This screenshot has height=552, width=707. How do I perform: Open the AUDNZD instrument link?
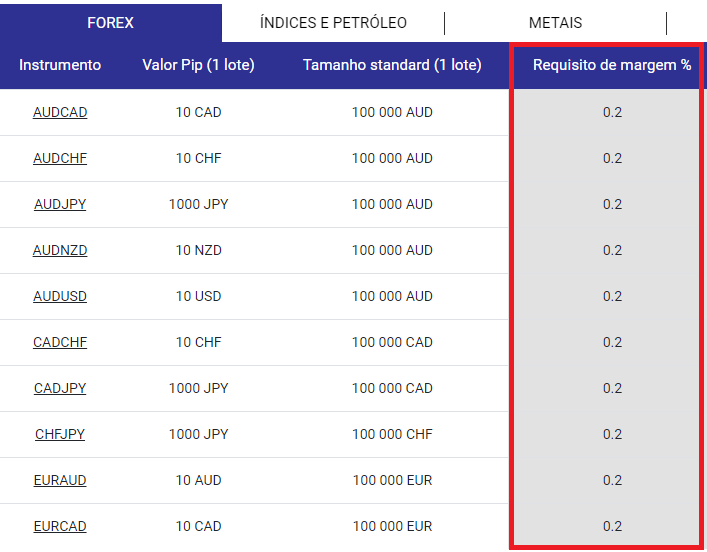pos(60,250)
